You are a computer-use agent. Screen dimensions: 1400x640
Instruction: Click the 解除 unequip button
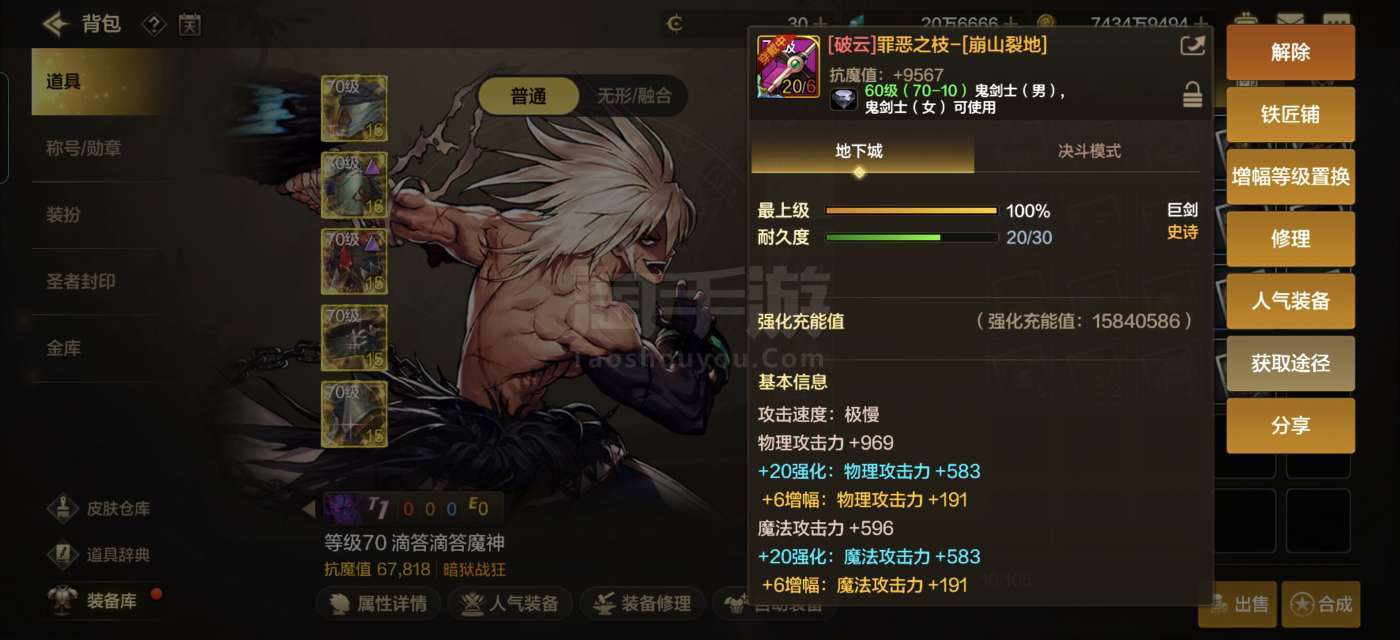pyautogui.click(x=1291, y=52)
